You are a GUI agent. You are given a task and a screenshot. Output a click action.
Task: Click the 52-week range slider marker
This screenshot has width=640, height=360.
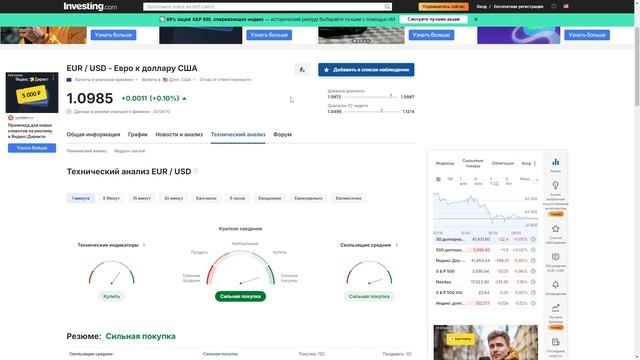point(382,111)
